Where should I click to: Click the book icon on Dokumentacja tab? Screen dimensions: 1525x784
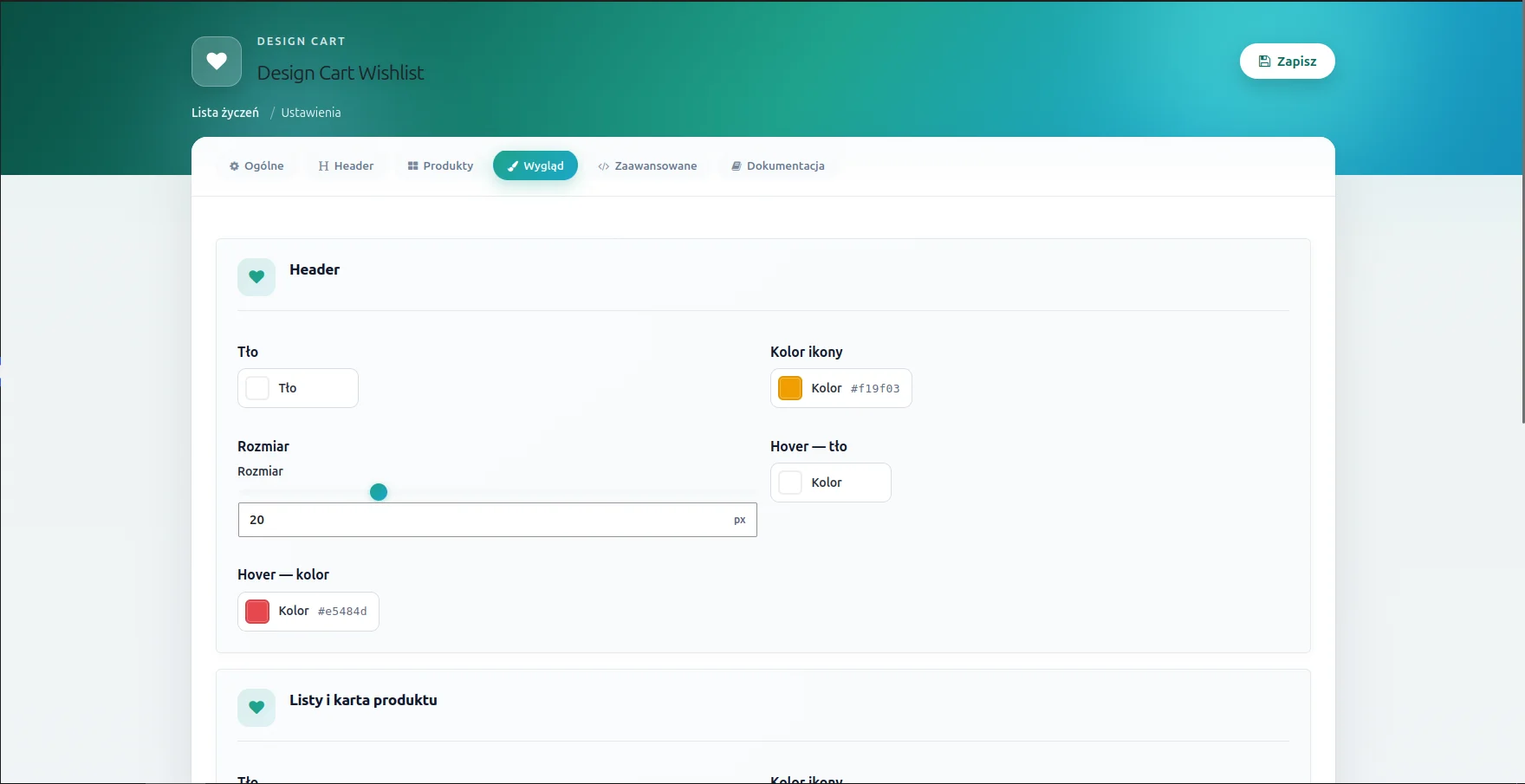[x=737, y=166]
